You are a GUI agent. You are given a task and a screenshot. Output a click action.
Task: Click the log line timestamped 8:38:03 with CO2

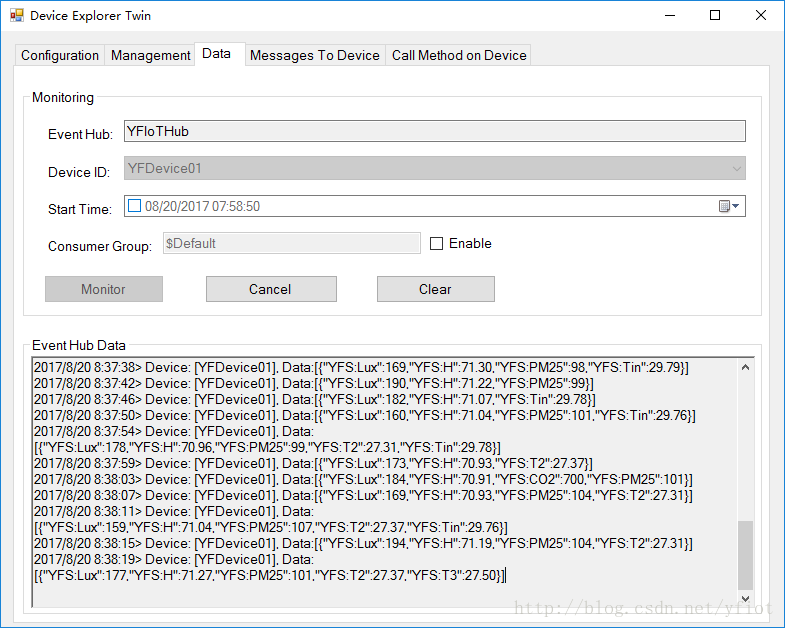point(363,480)
